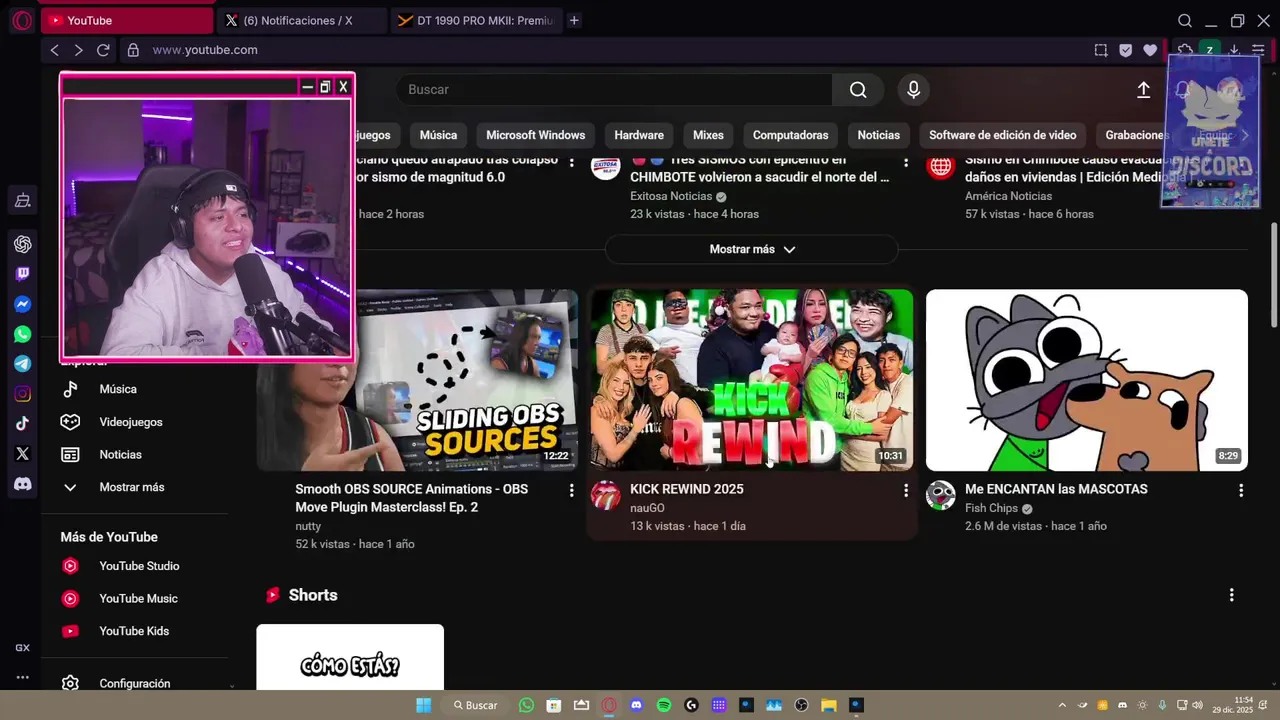Select Música filter chip
This screenshot has height=720, width=1280.
438,135
